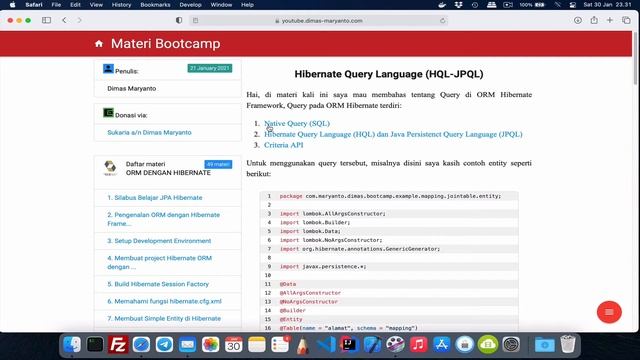Go forward with the Safari forward arrow
This screenshot has height=360, width=640.
point(79,20)
